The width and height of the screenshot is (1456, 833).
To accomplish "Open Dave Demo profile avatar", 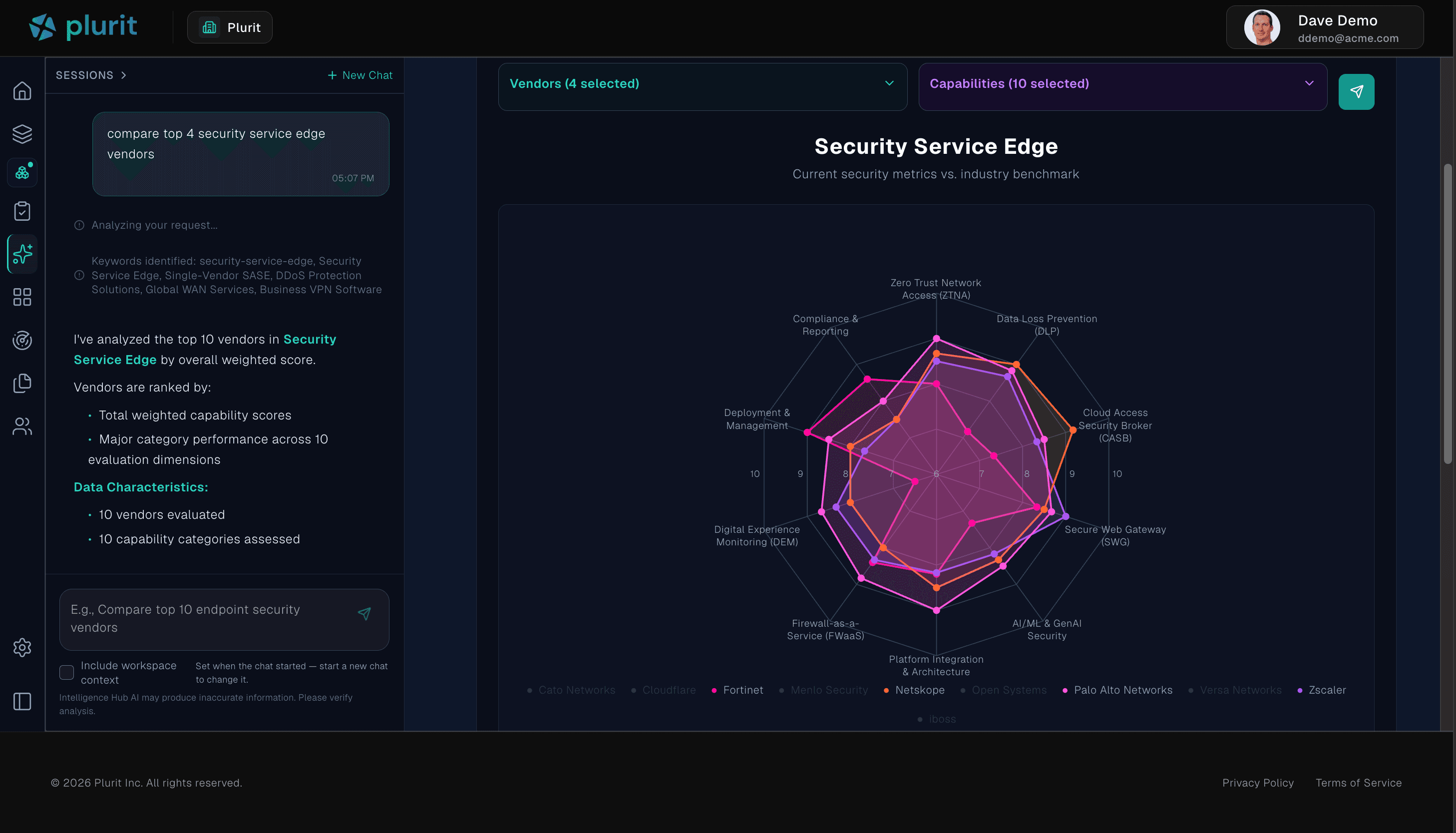I will (x=1262, y=27).
